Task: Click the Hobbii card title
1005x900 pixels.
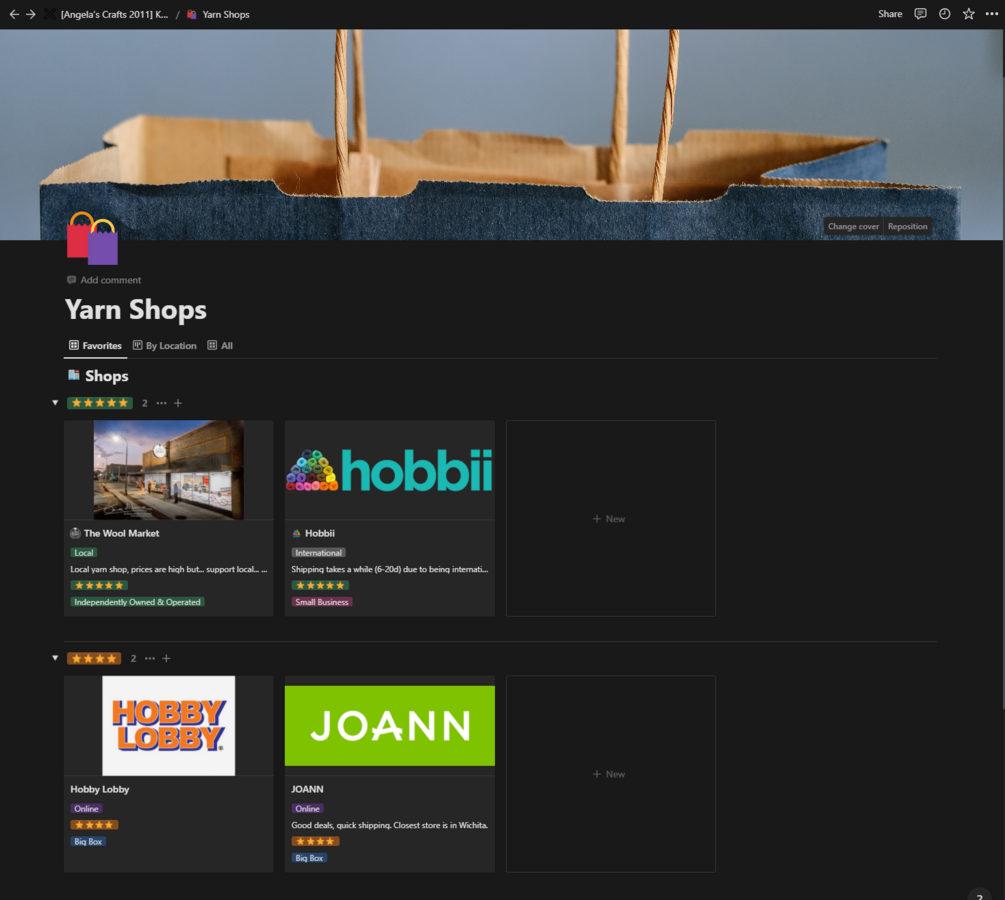Action: click(x=320, y=533)
